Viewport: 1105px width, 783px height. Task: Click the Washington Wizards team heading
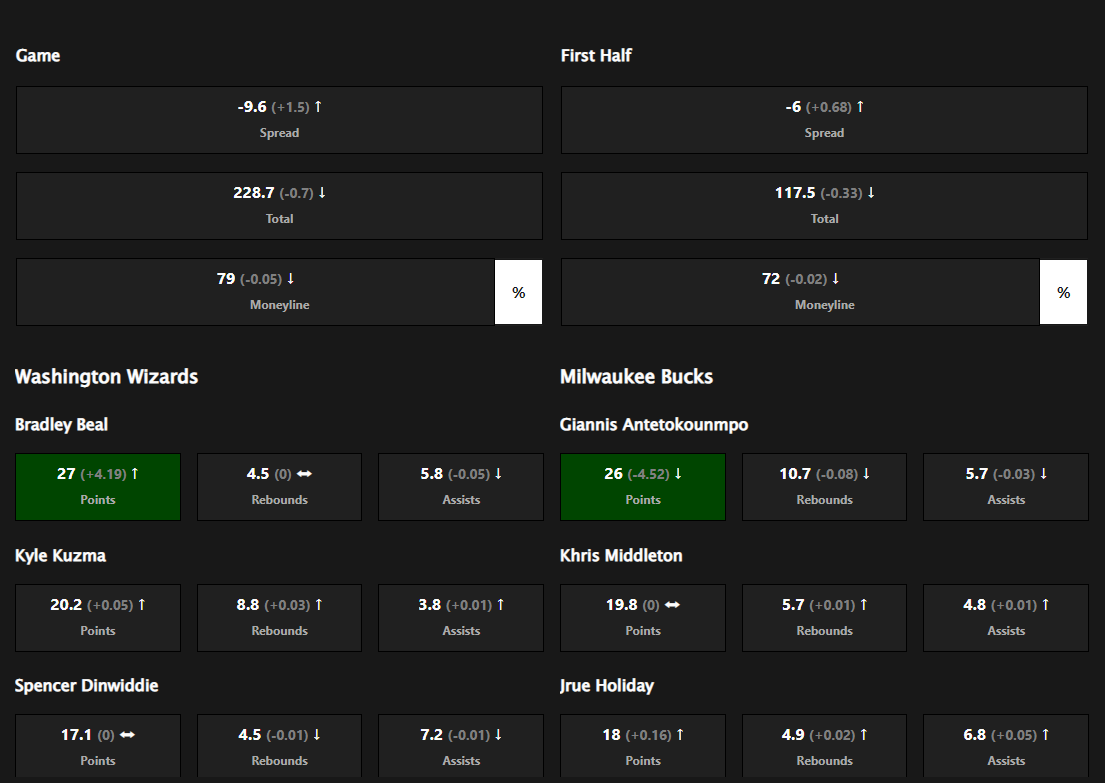coord(106,377)
